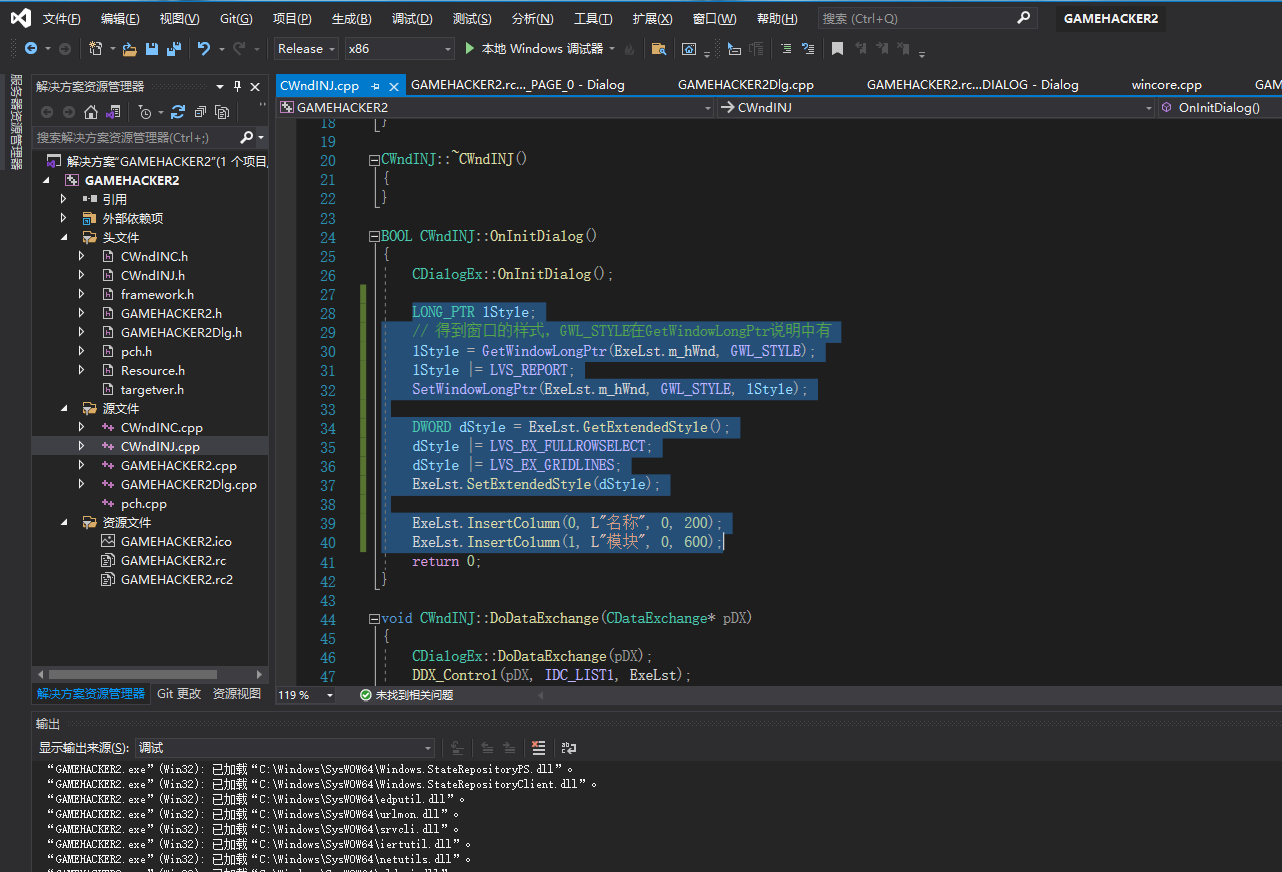The height and width of the screenshot is (872, 1282).
Task: Click the Save All toolbar icon
Action: (173, 48)
